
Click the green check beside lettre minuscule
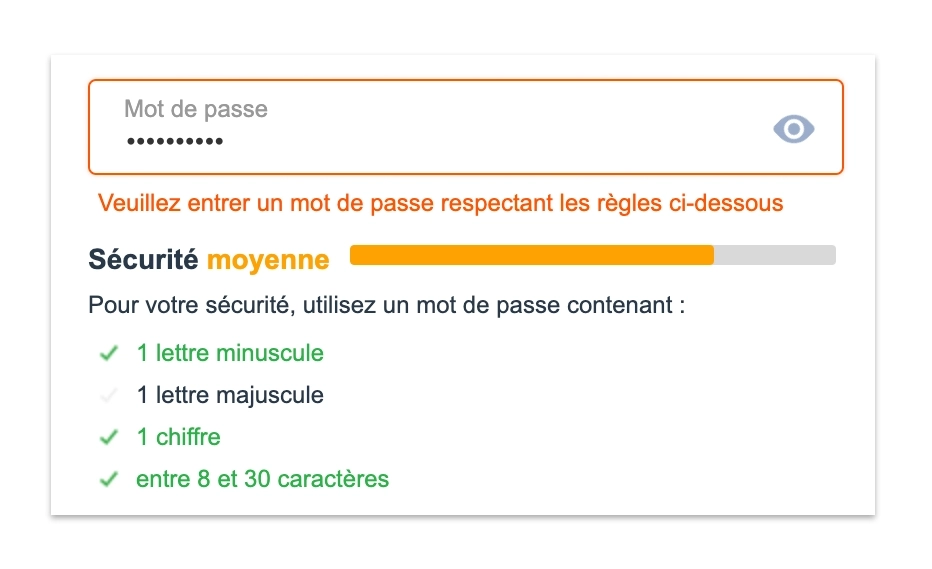click(x=109, y=353)
